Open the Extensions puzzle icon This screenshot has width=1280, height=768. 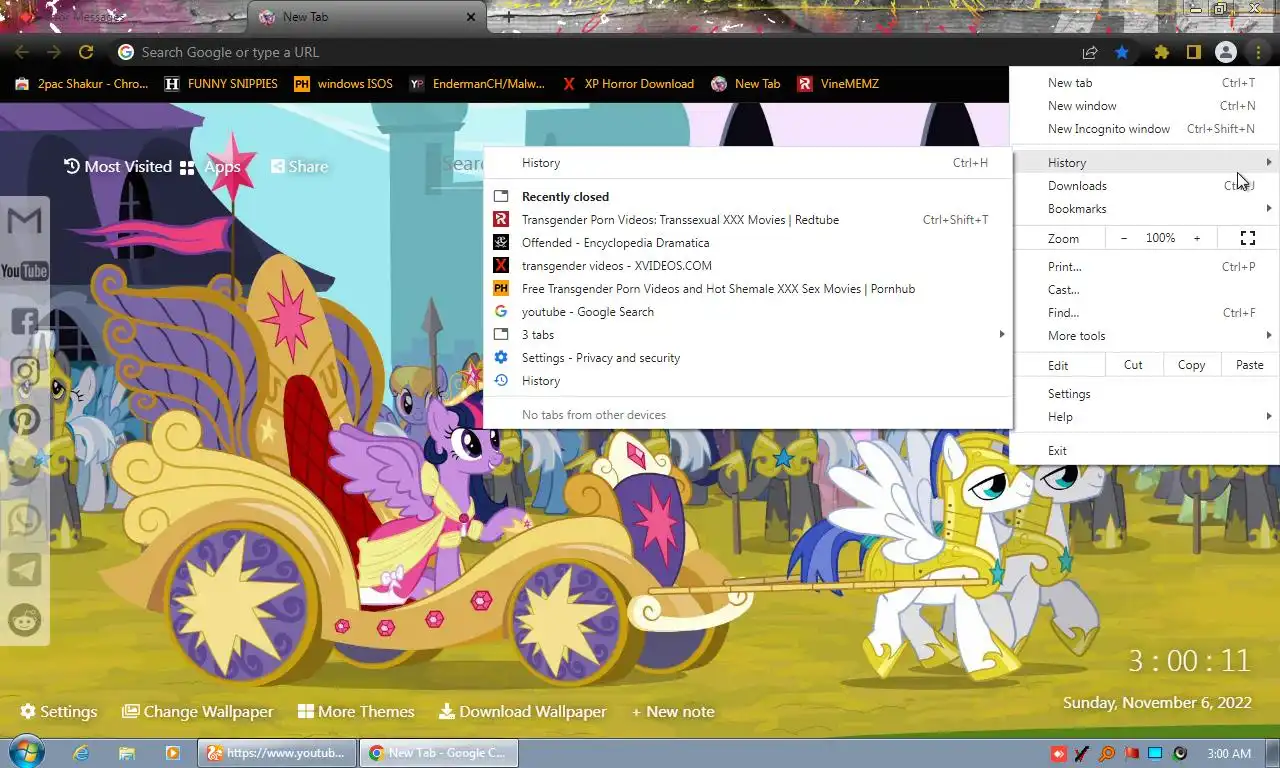pos(1162,52)
